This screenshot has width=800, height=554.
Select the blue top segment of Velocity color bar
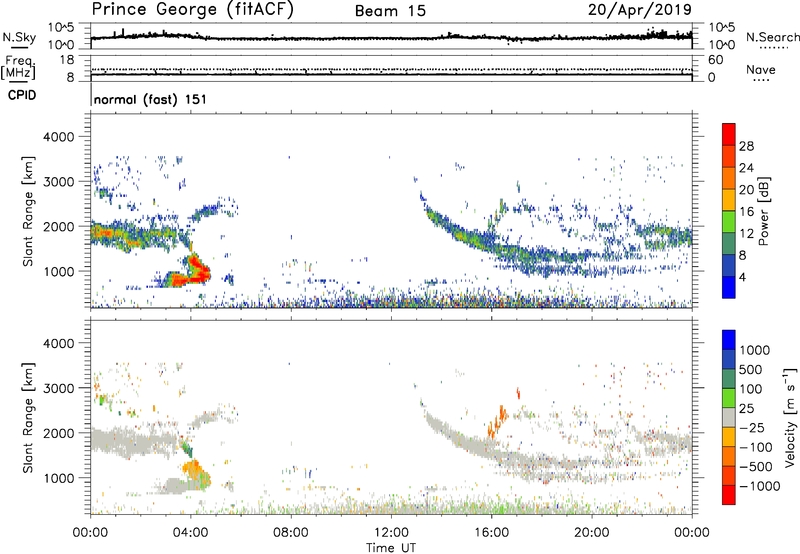pos(729,340)
